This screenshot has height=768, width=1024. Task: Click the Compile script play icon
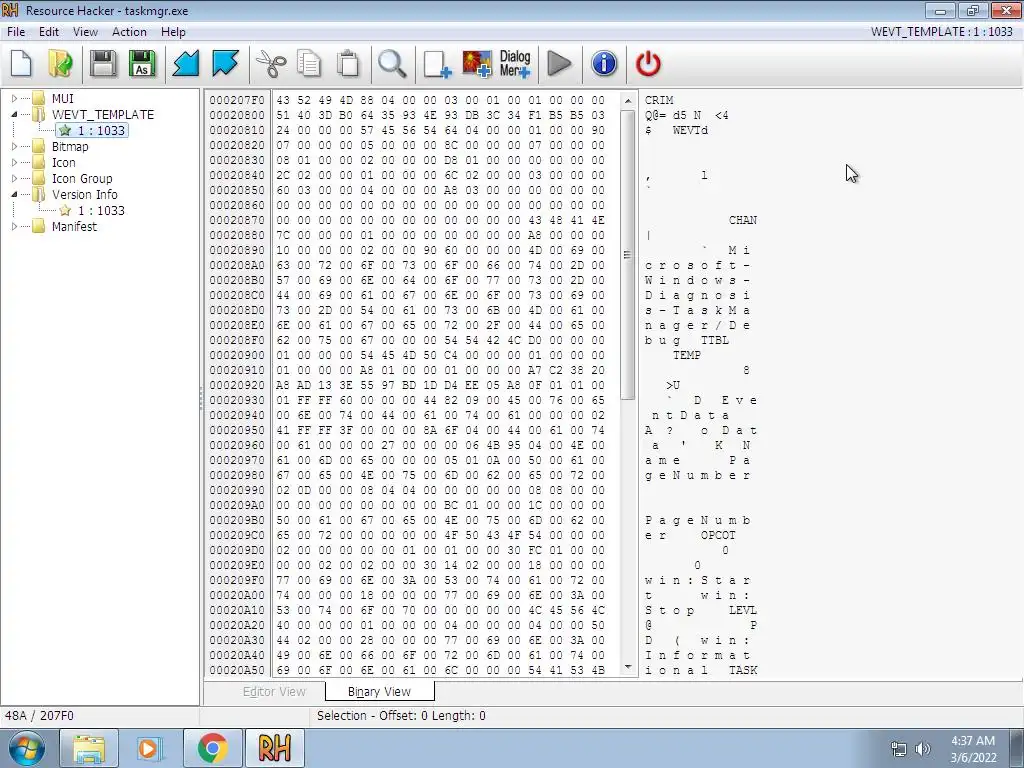[x=559, y=64]
